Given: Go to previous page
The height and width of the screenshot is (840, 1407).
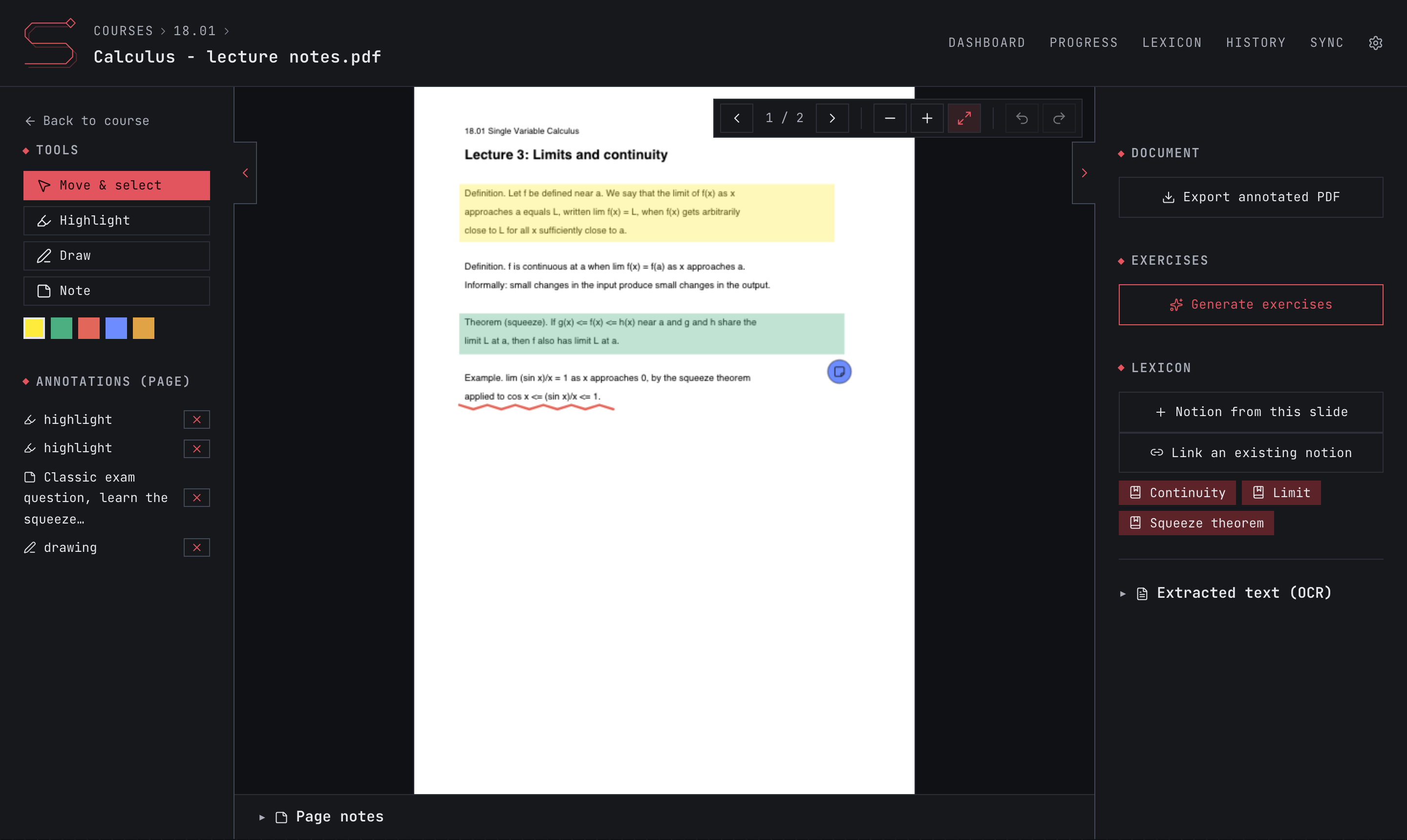Looking at the screenshot, I should tap(736, 118).
